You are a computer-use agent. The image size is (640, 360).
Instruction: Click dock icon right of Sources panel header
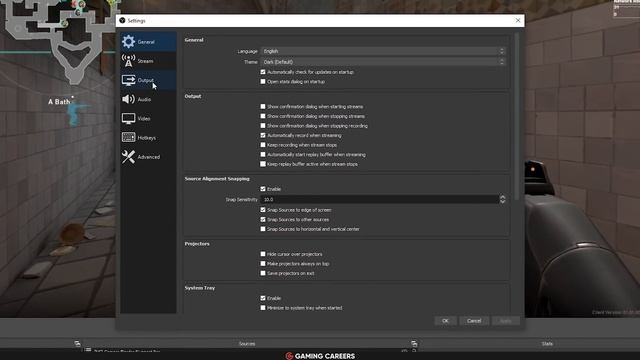pyautogui.click(x=414, y=344)
